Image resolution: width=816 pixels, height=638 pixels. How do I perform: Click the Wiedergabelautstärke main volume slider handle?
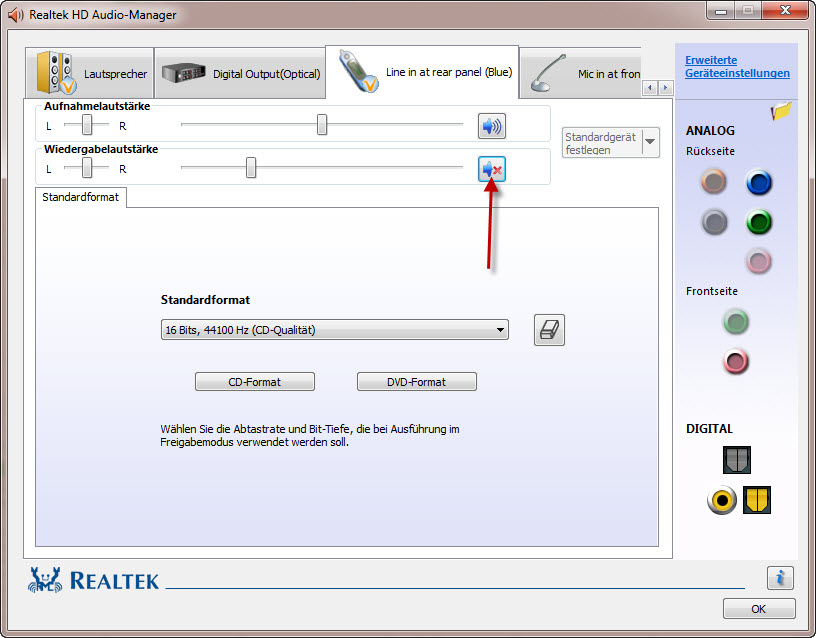251,168
